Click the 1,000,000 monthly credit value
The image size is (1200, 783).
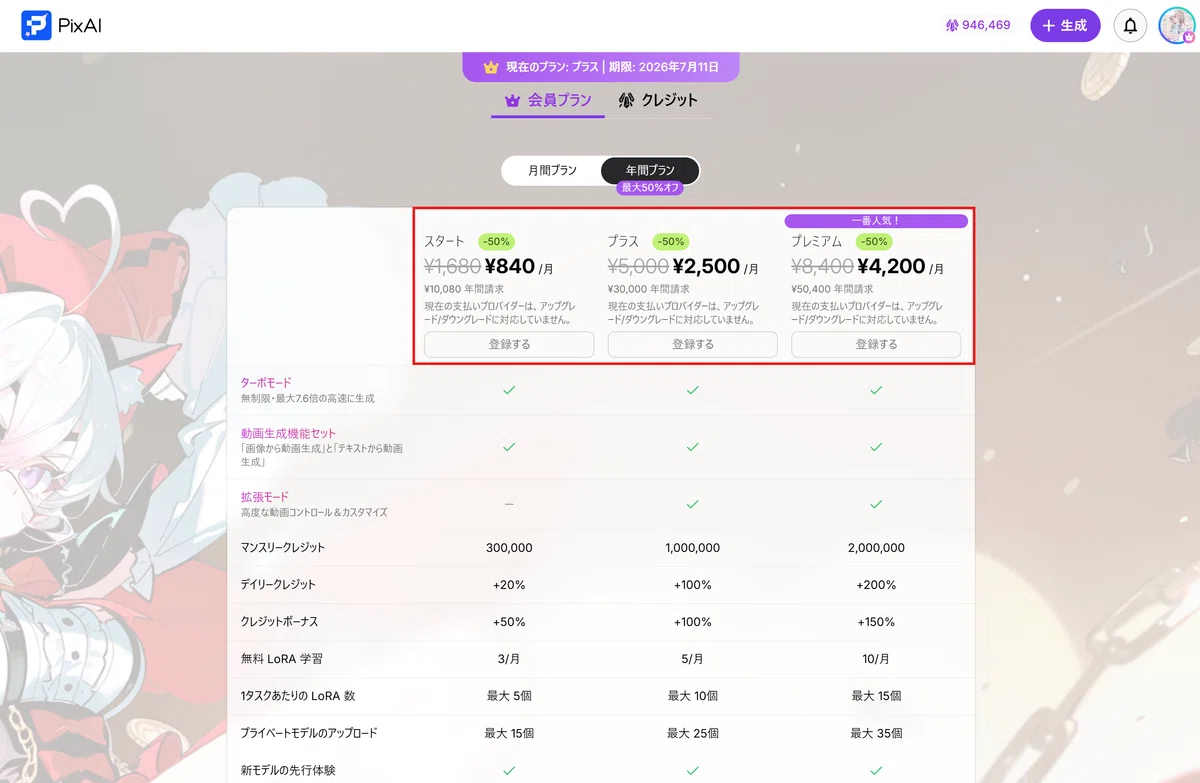(x=692, y=548)
